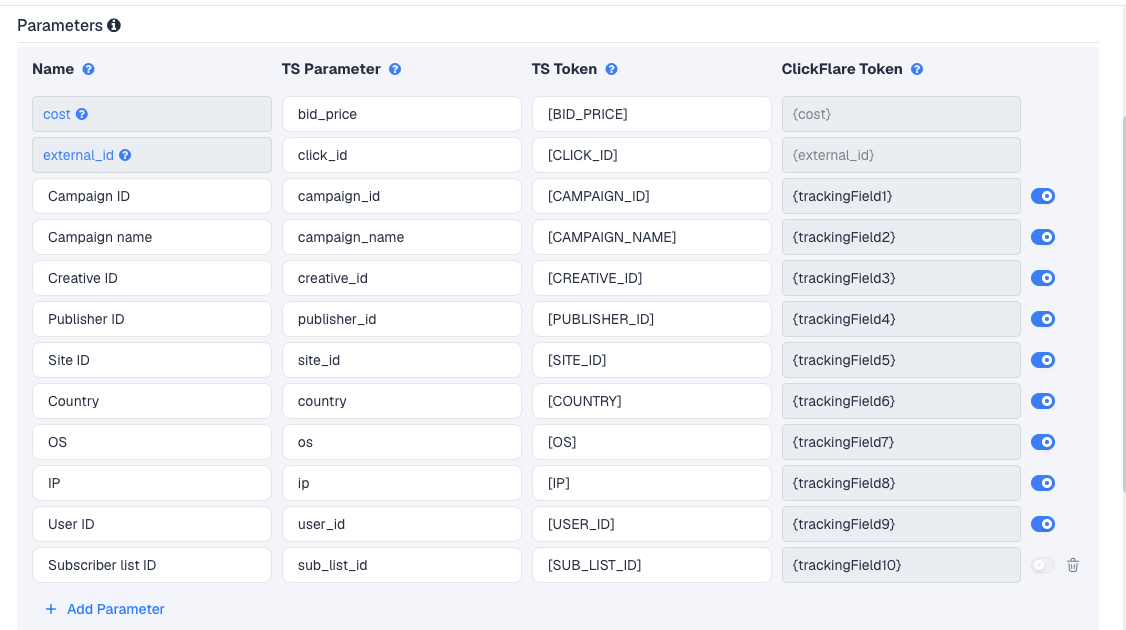This screenshot has width=1126, height=630.
Task: Edit the OS name field
Action: tap(152, 442)
